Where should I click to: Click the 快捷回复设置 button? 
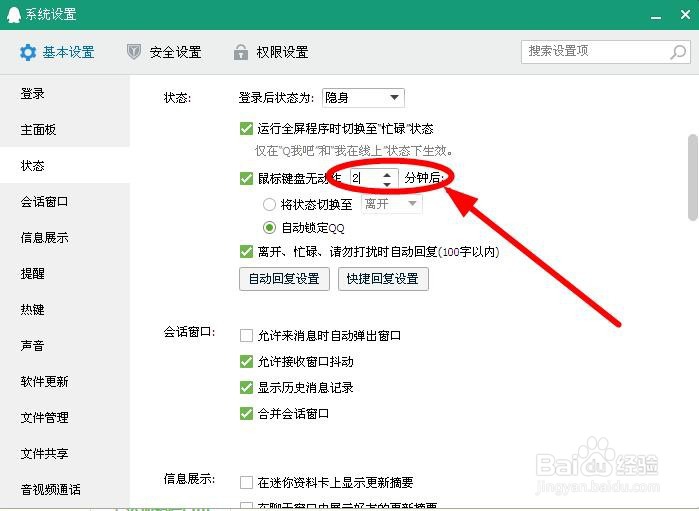(x=383, y=279)
